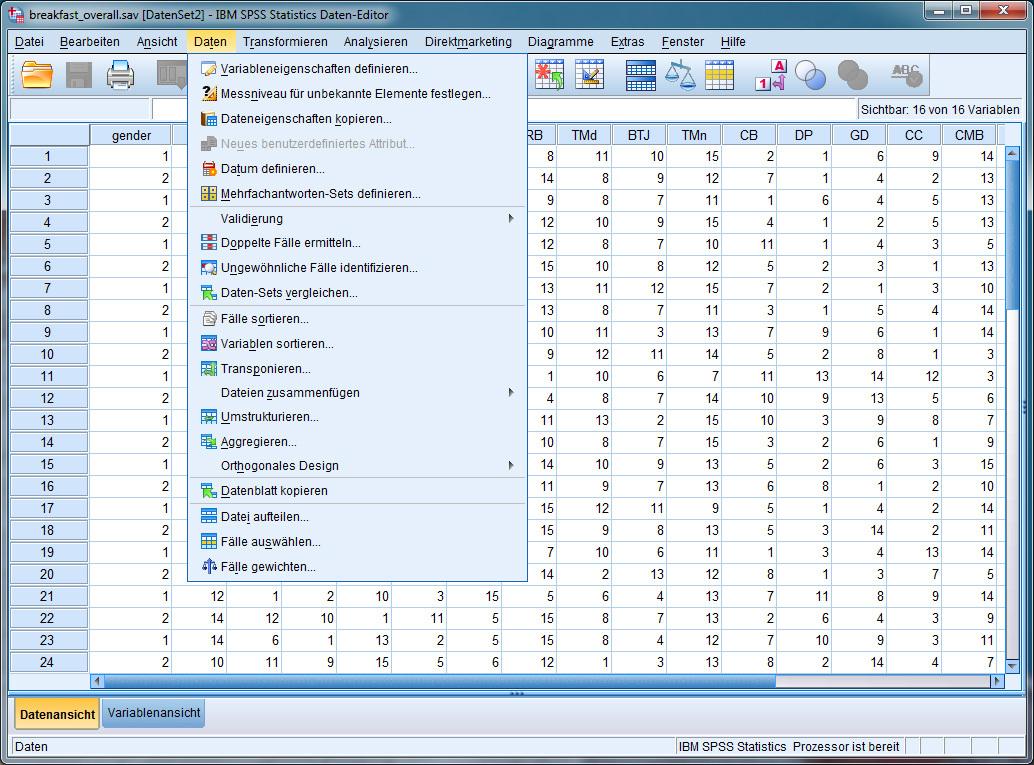Select row header number 10

pos(48,354)
